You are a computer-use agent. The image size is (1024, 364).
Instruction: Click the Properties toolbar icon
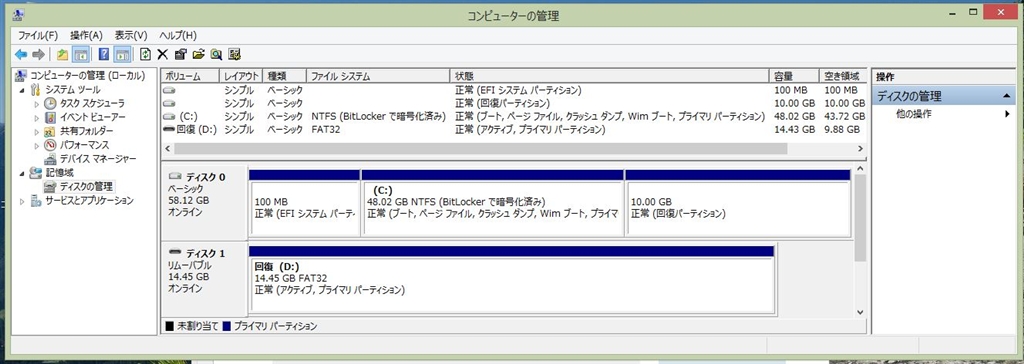pos(181,54)
